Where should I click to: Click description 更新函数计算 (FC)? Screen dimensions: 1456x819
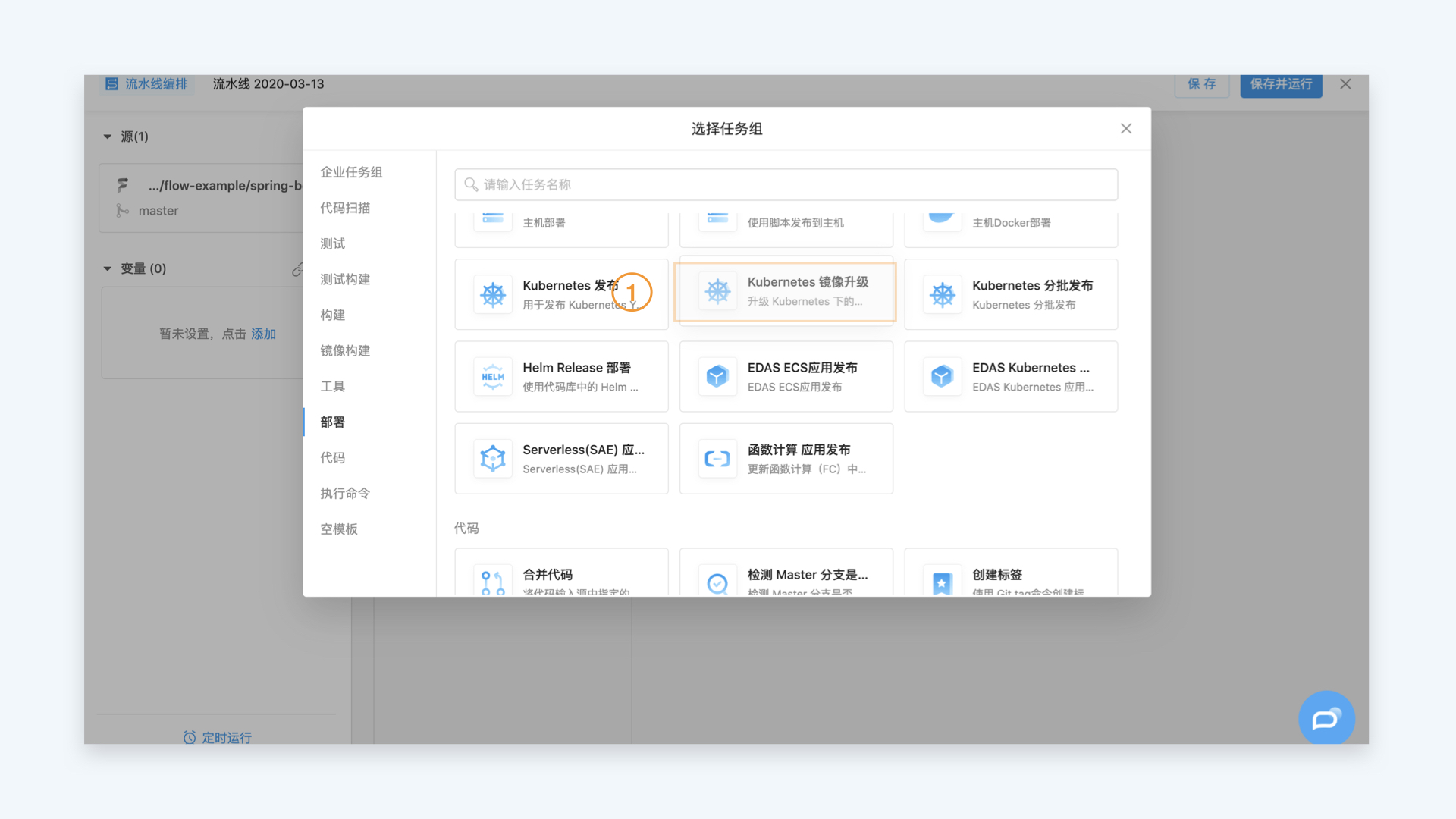(x=806, y=469)
